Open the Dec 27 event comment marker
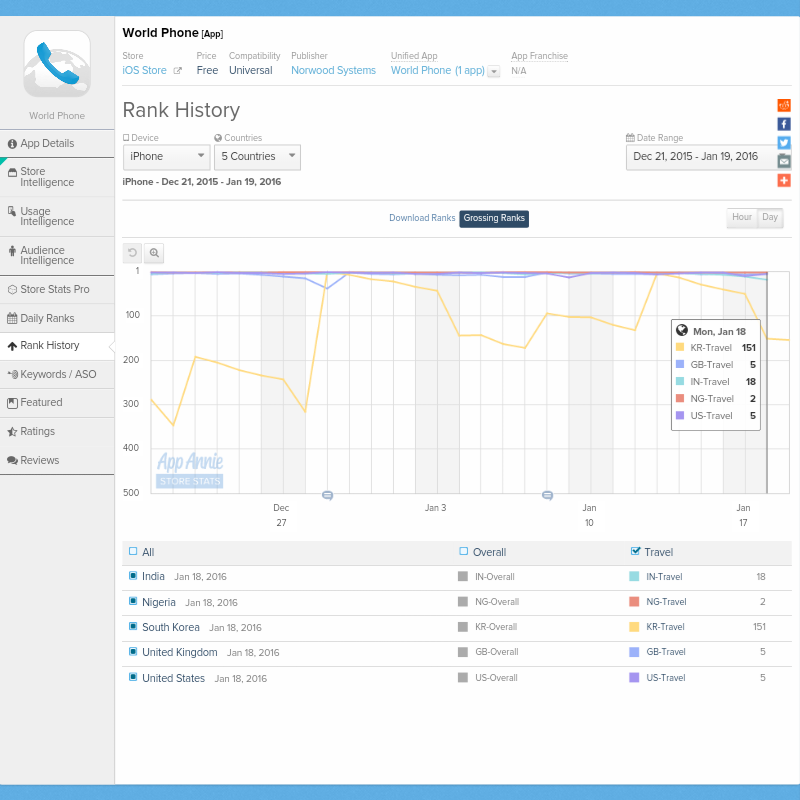The width and height of the screenshot is (800, 800). [327, 495]
